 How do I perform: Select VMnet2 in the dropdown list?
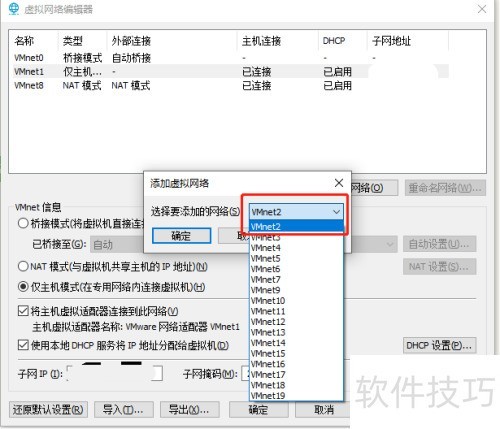pyautogui.click(x=296, y=227)
